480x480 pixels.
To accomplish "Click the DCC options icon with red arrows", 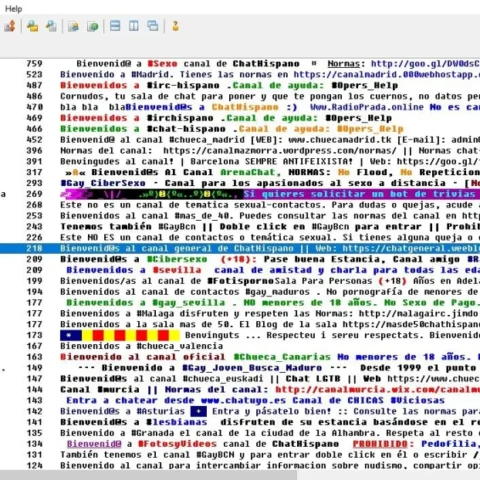I will coord(10,26).
